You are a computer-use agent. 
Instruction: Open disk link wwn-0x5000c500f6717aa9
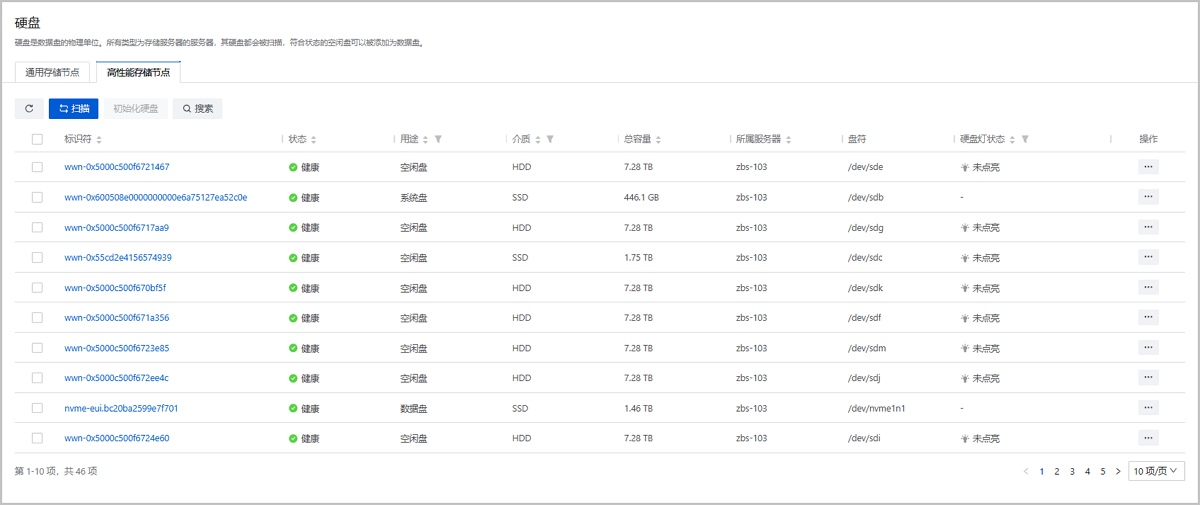(116, 227)
